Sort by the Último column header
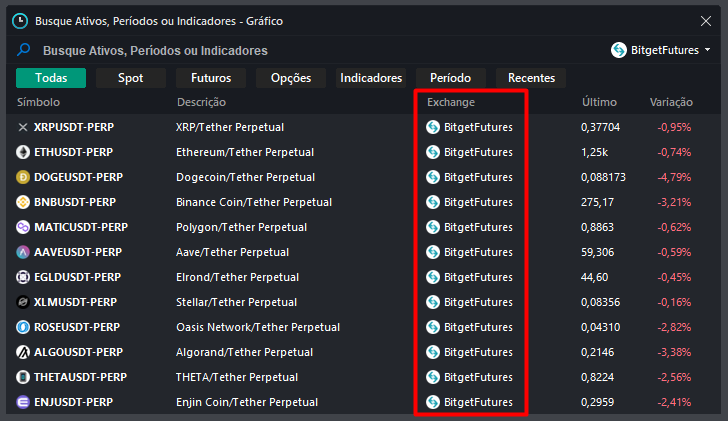 (599, 102)
